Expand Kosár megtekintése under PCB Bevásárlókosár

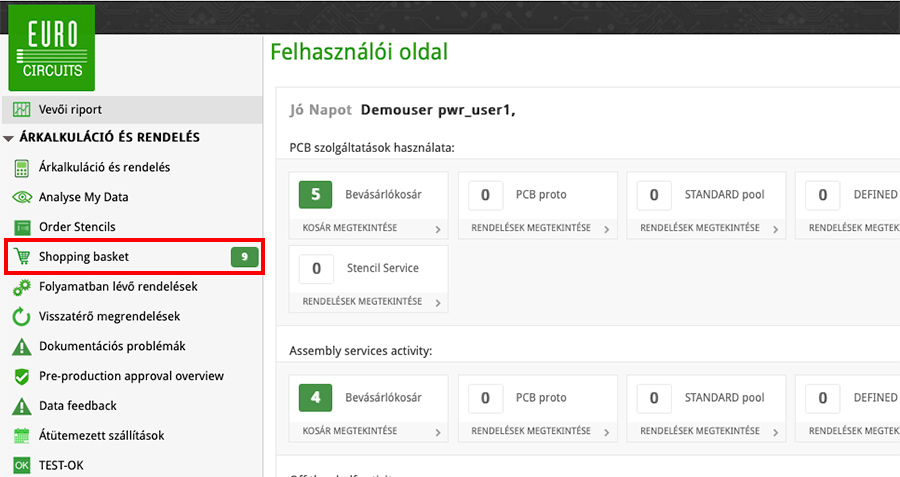438,229
